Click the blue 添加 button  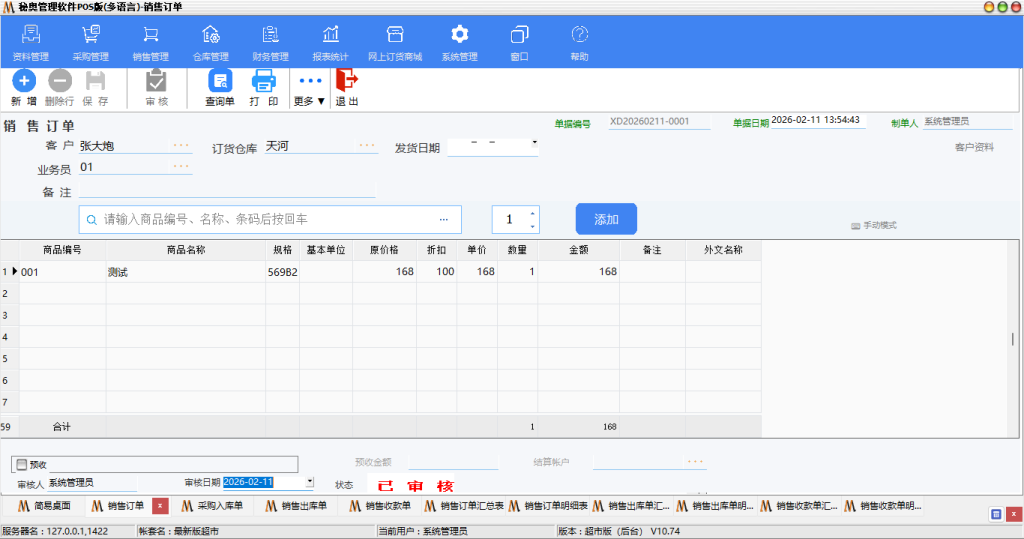606,219
